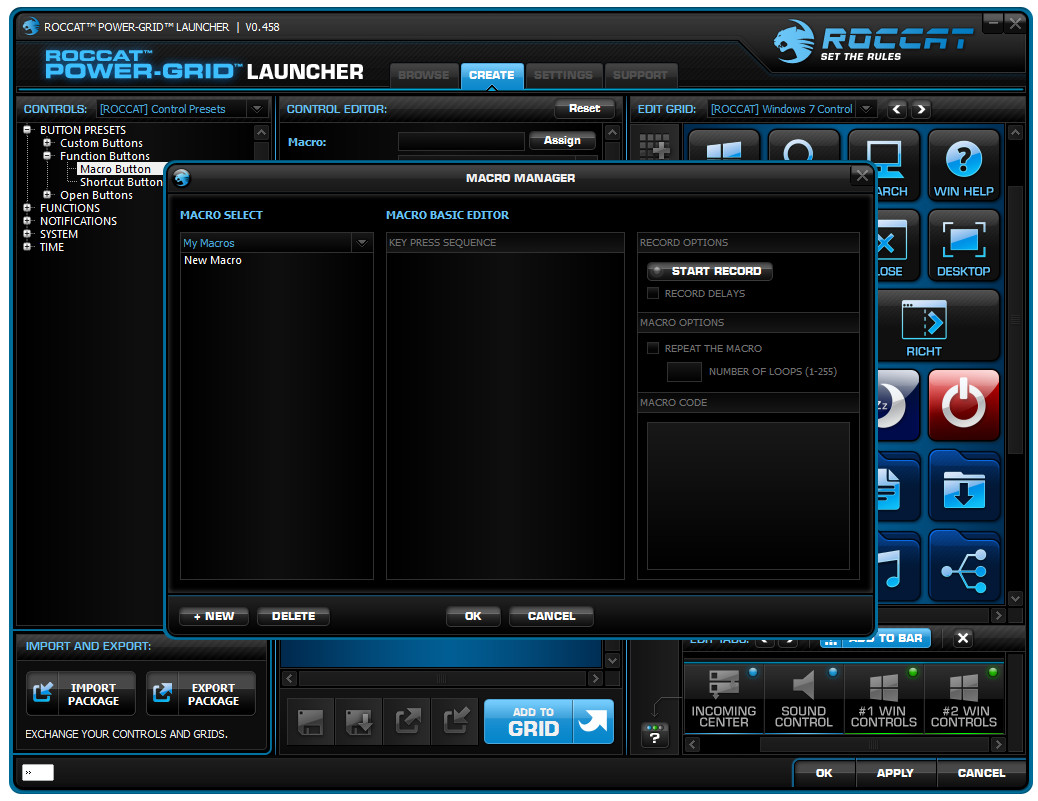This screenshot has height=801, width=1038.
Task: Click the music note grid icon
Action: coord(898,566)
